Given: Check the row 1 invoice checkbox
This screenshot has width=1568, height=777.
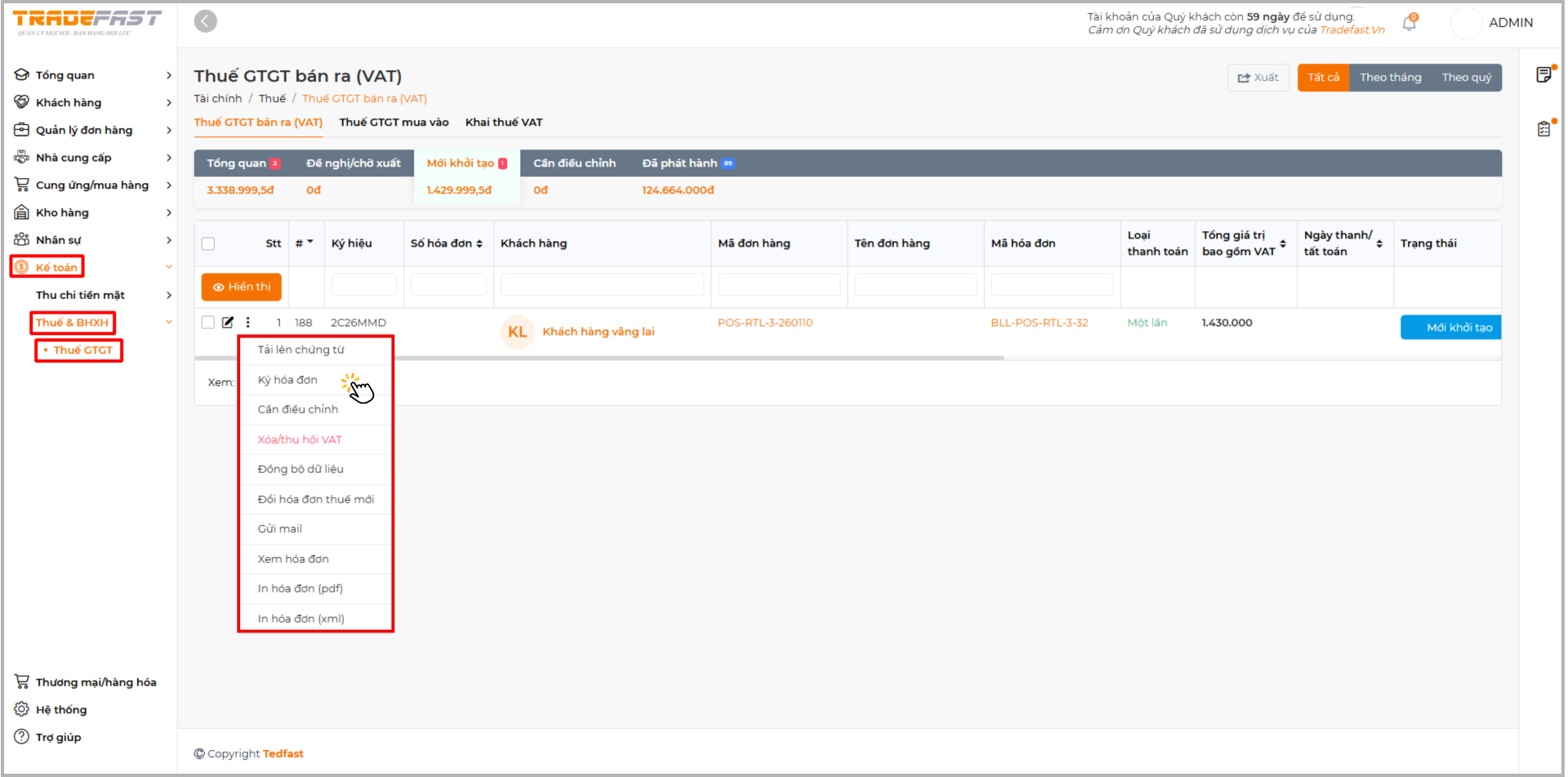Looking at the screenshot, I should pos(208,323).
